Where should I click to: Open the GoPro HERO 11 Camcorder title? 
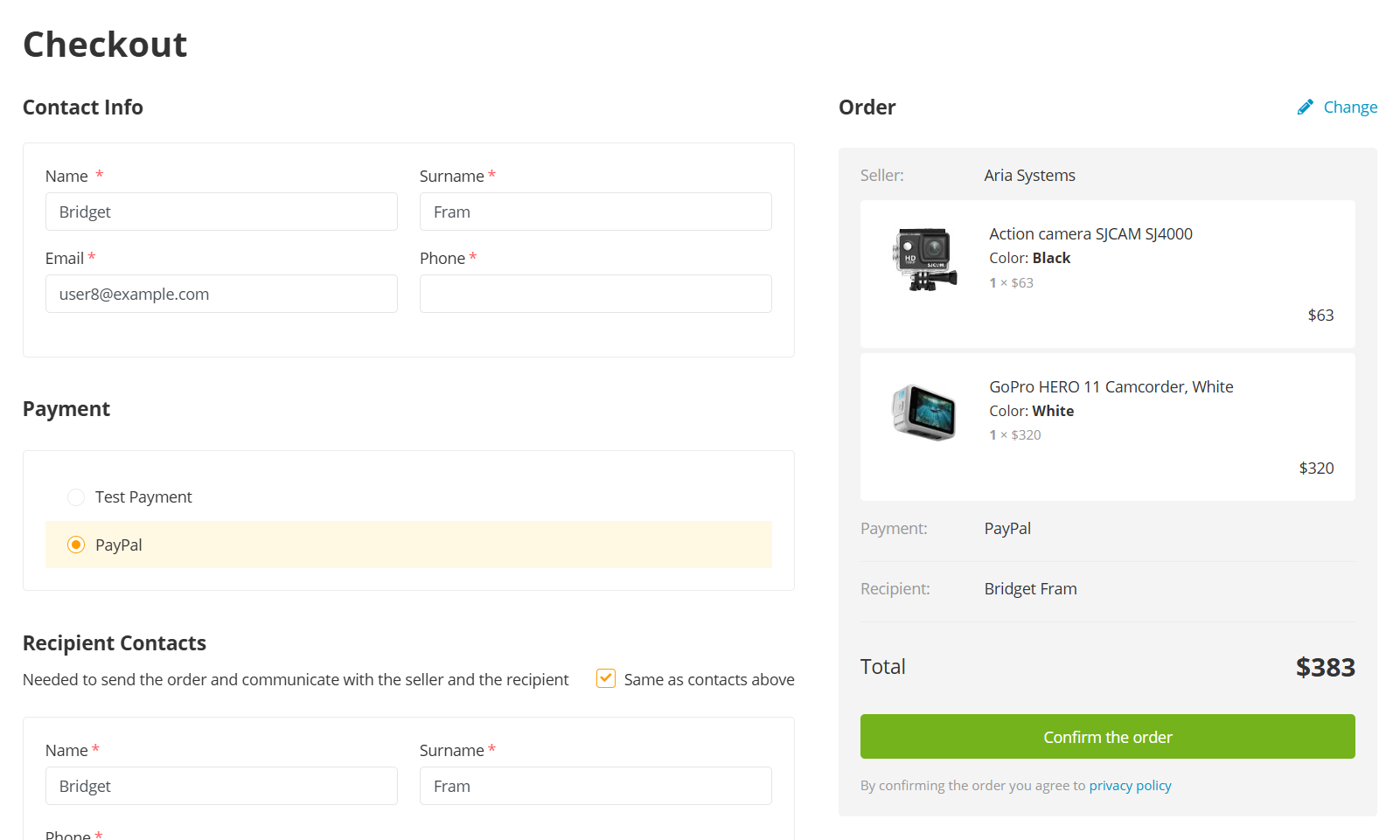click(1111, 387)
